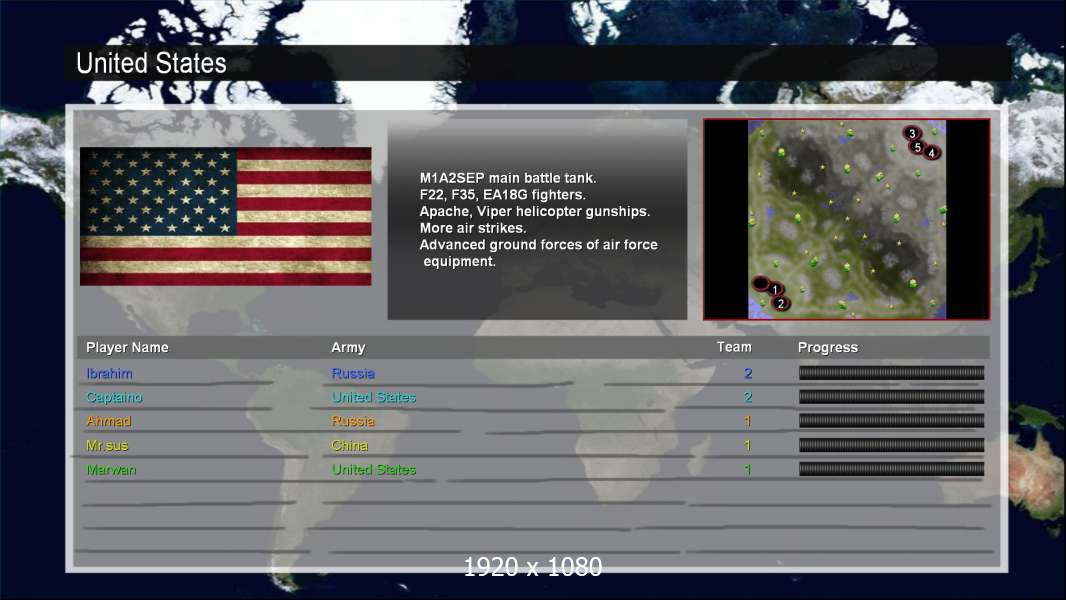1066x600 pixels.
Task: Click 'Apache, Viper helicopter gunships.' line
Action: pos(535,211)
